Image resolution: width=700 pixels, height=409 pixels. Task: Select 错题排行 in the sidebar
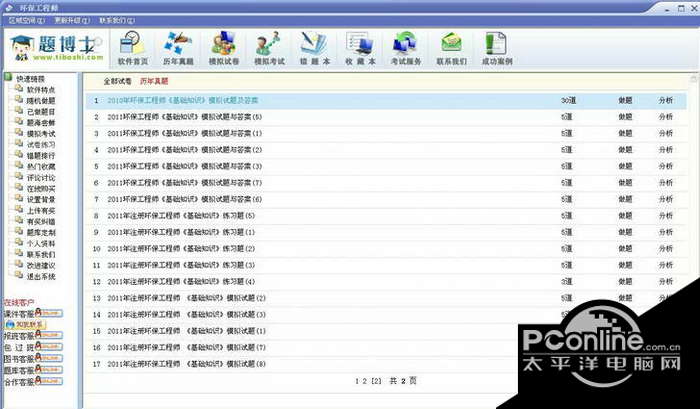(41, 155)
